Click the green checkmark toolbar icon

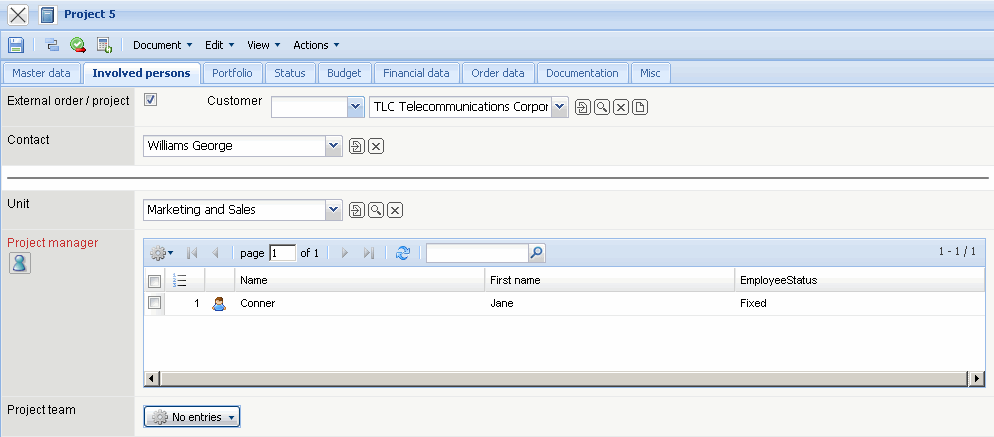pyautogui.click(x=77, y=45)
